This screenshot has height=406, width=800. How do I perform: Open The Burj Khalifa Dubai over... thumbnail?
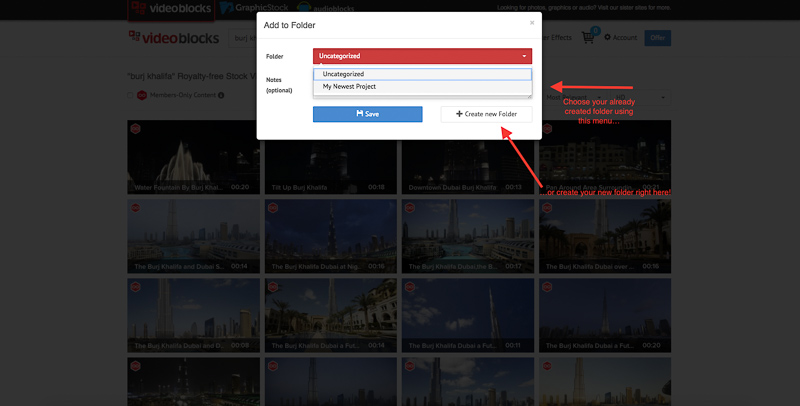605,236
